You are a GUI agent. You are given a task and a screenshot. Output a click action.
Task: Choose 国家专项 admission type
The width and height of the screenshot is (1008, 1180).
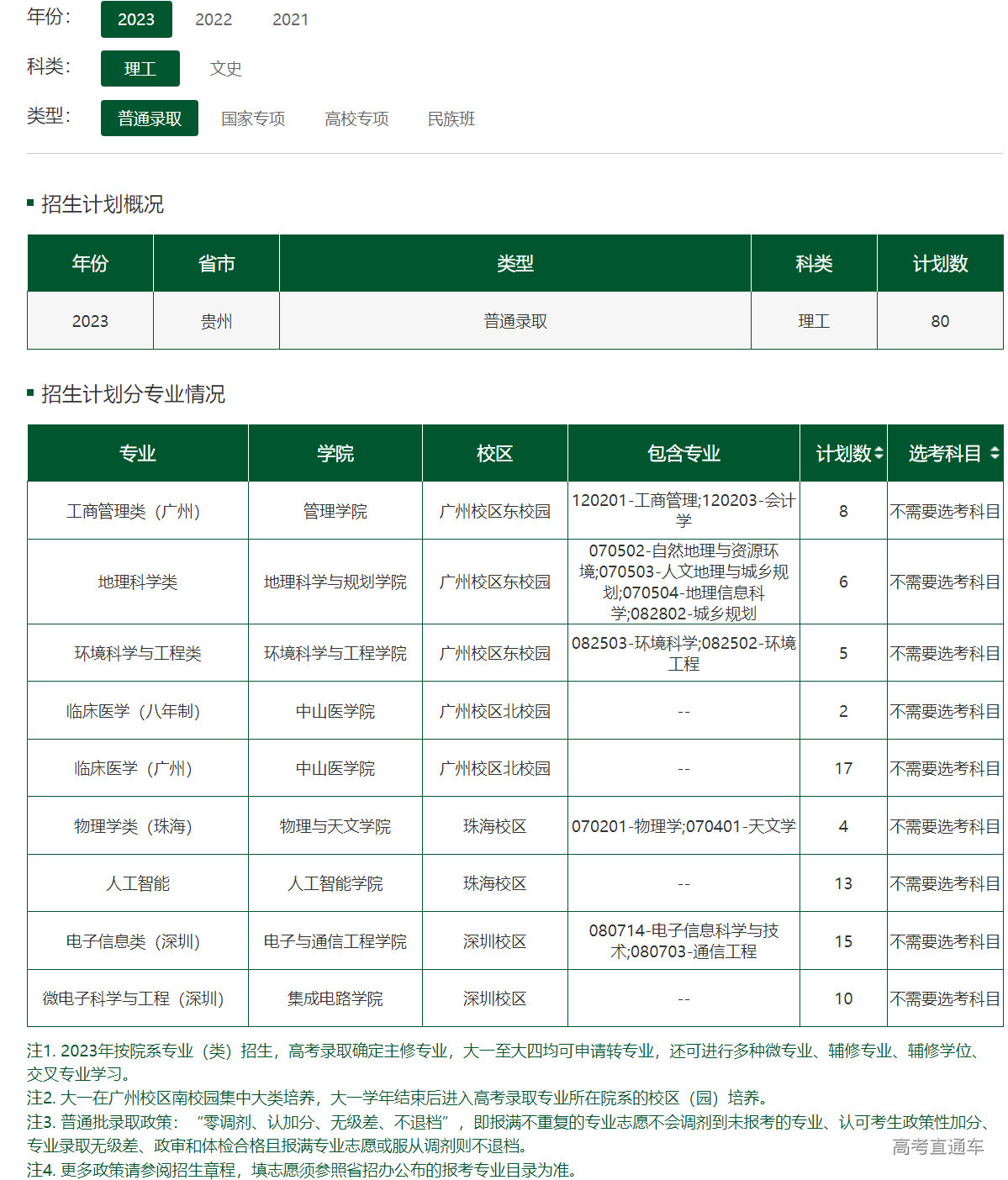(x=253, y=119)
